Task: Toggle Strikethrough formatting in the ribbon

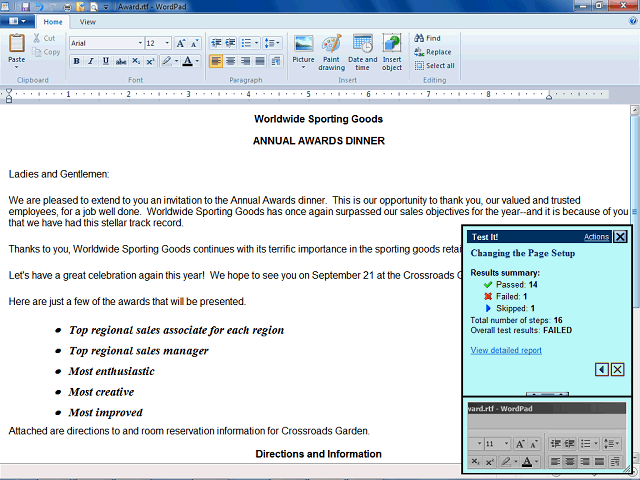Action: (x=121, y=61)
